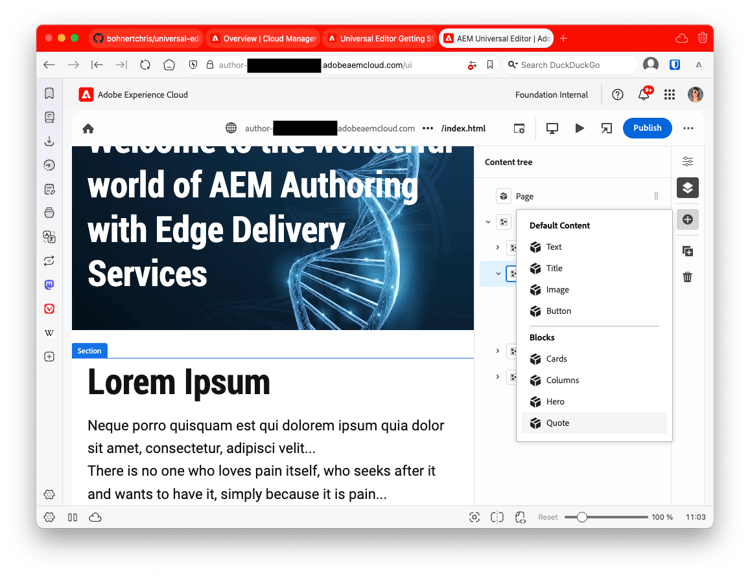Open Reading List panel in sidebar
Viewport: 750px width, 576px height.
(49, 117)
